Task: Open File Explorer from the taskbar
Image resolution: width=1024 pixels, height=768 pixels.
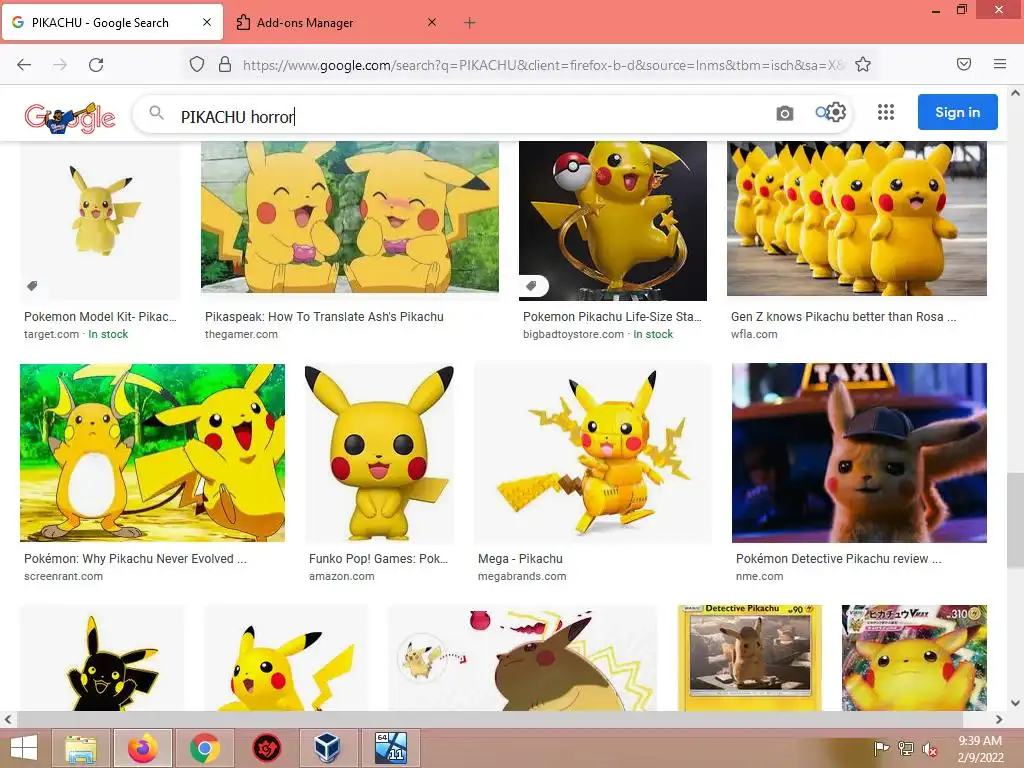Action: [x=81, y=748]
